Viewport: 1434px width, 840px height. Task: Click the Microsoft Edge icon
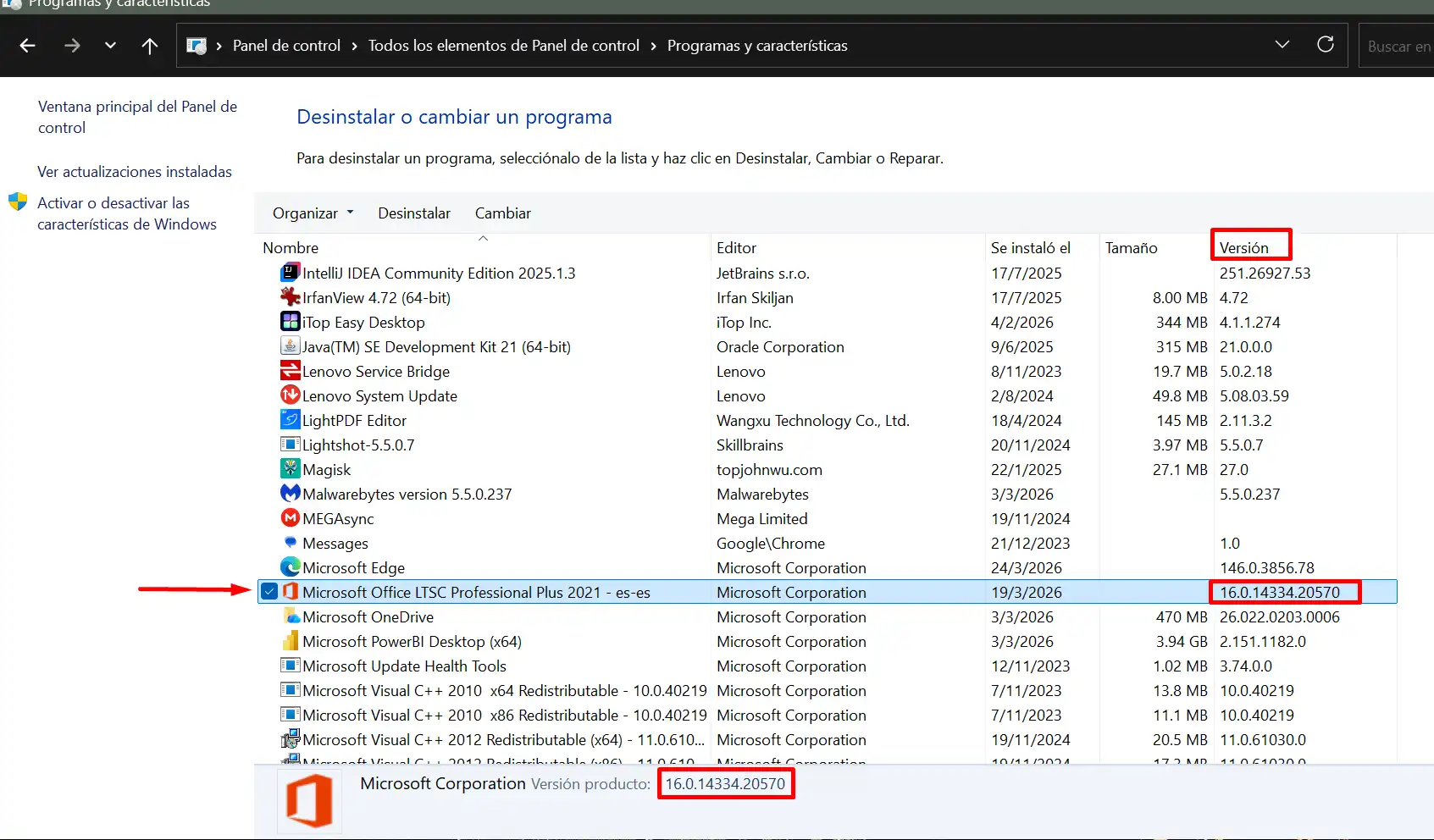tap(291, 567)
